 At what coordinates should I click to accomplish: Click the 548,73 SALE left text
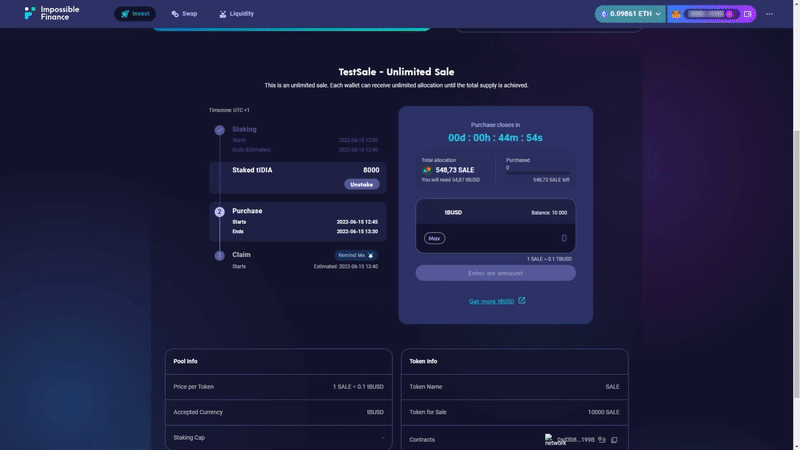[x=551, y=180]
